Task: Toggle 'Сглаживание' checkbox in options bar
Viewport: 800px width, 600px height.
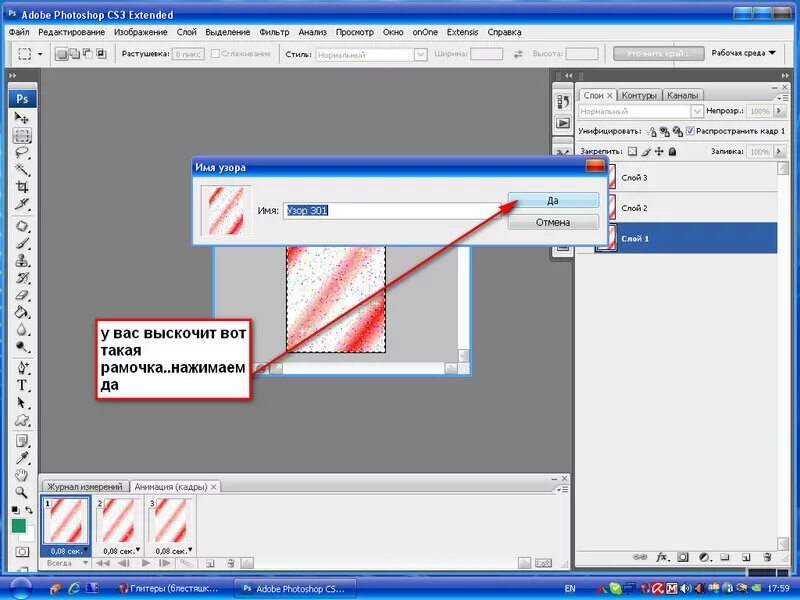Action: pyautogui.click(x=215, y=54)
